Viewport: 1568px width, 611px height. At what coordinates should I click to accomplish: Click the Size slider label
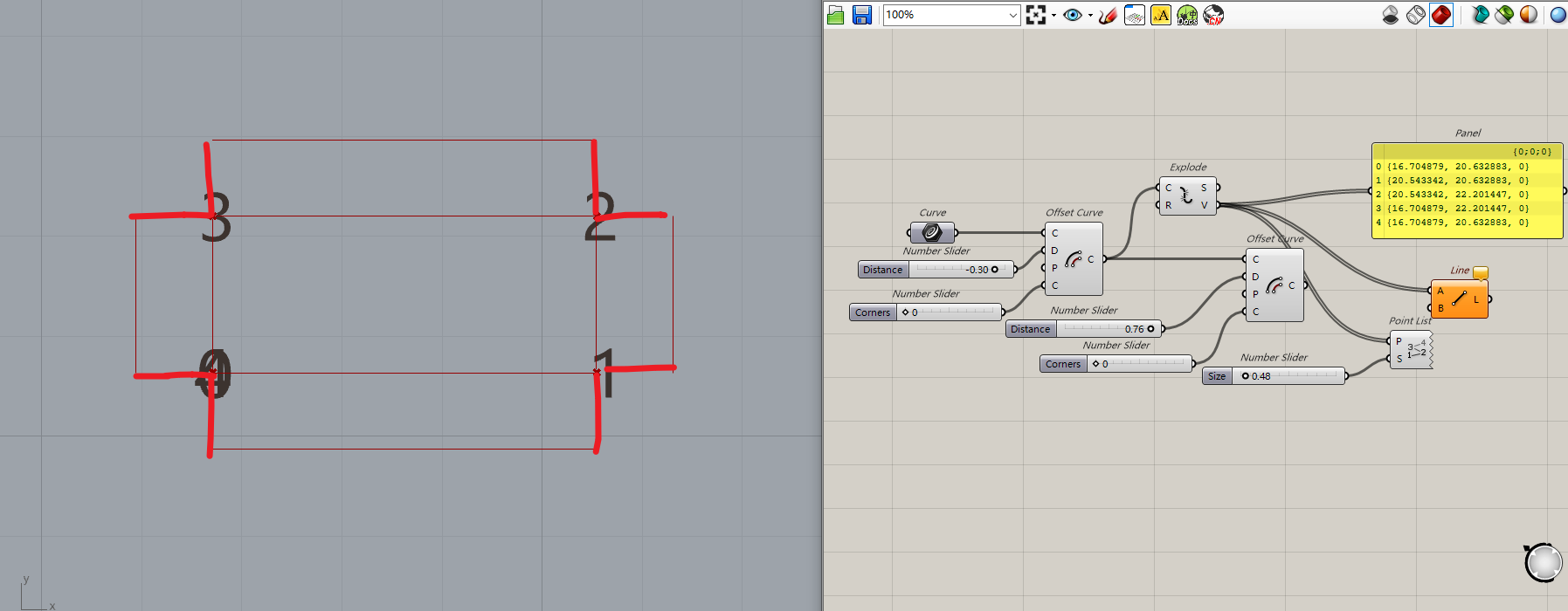point(1217,376)
